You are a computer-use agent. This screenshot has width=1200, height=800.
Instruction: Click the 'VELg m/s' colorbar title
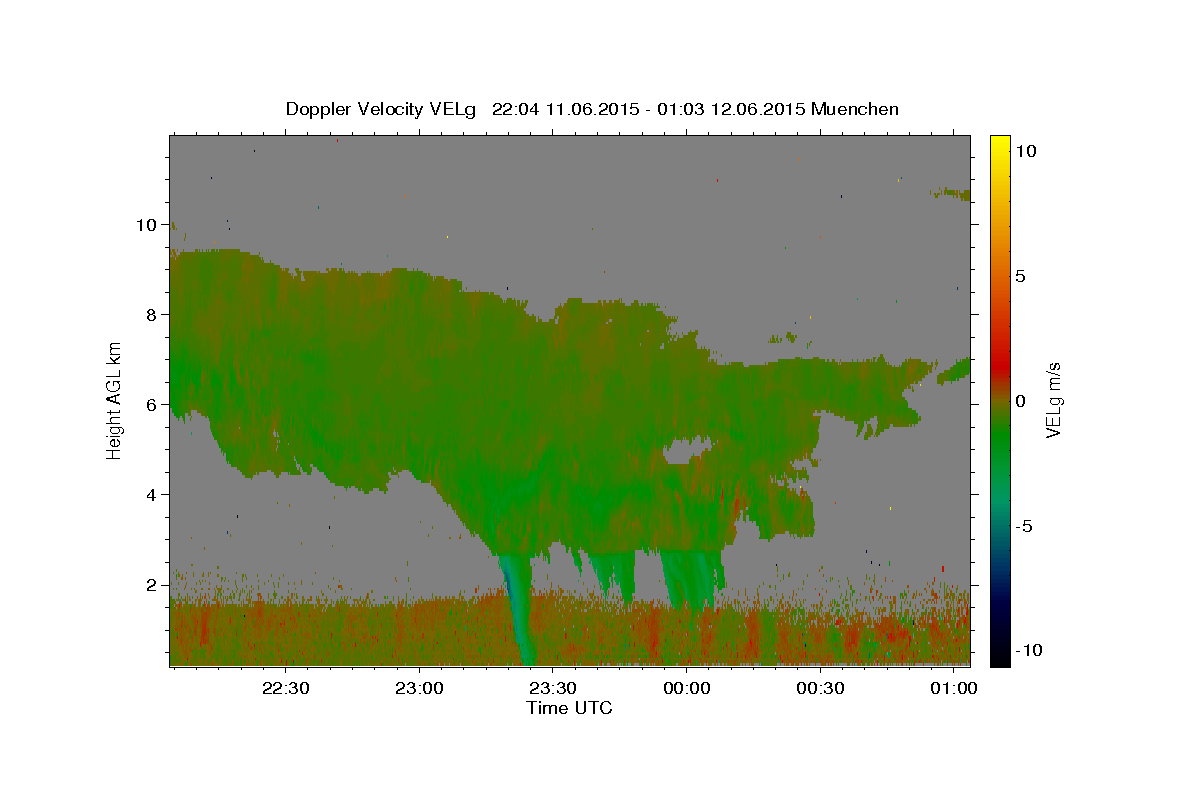tap(1054, 401)
